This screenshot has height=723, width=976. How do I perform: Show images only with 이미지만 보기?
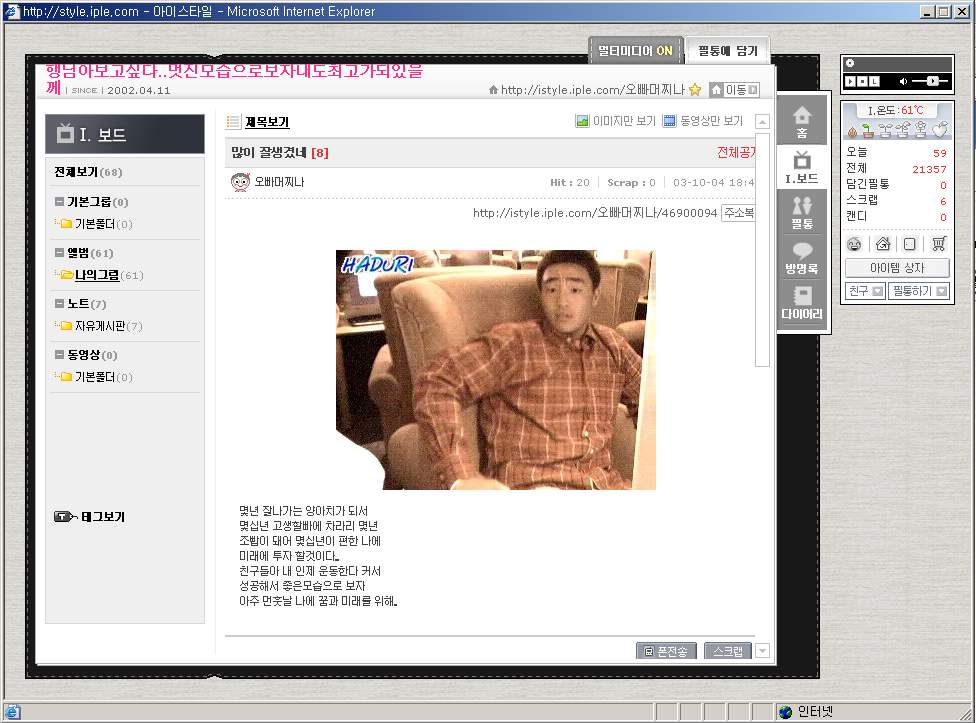[616, 121]
